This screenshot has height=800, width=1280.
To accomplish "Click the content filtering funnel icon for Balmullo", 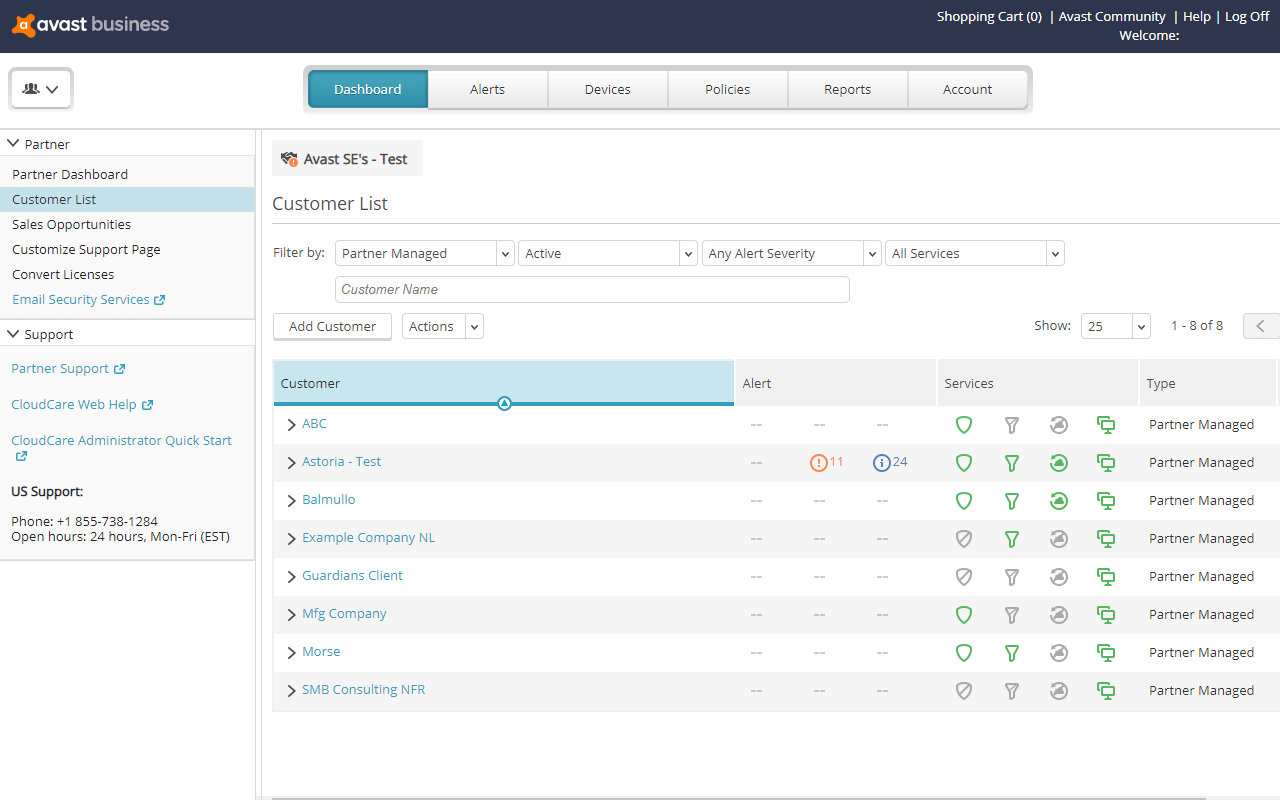I will (1011, 500).
